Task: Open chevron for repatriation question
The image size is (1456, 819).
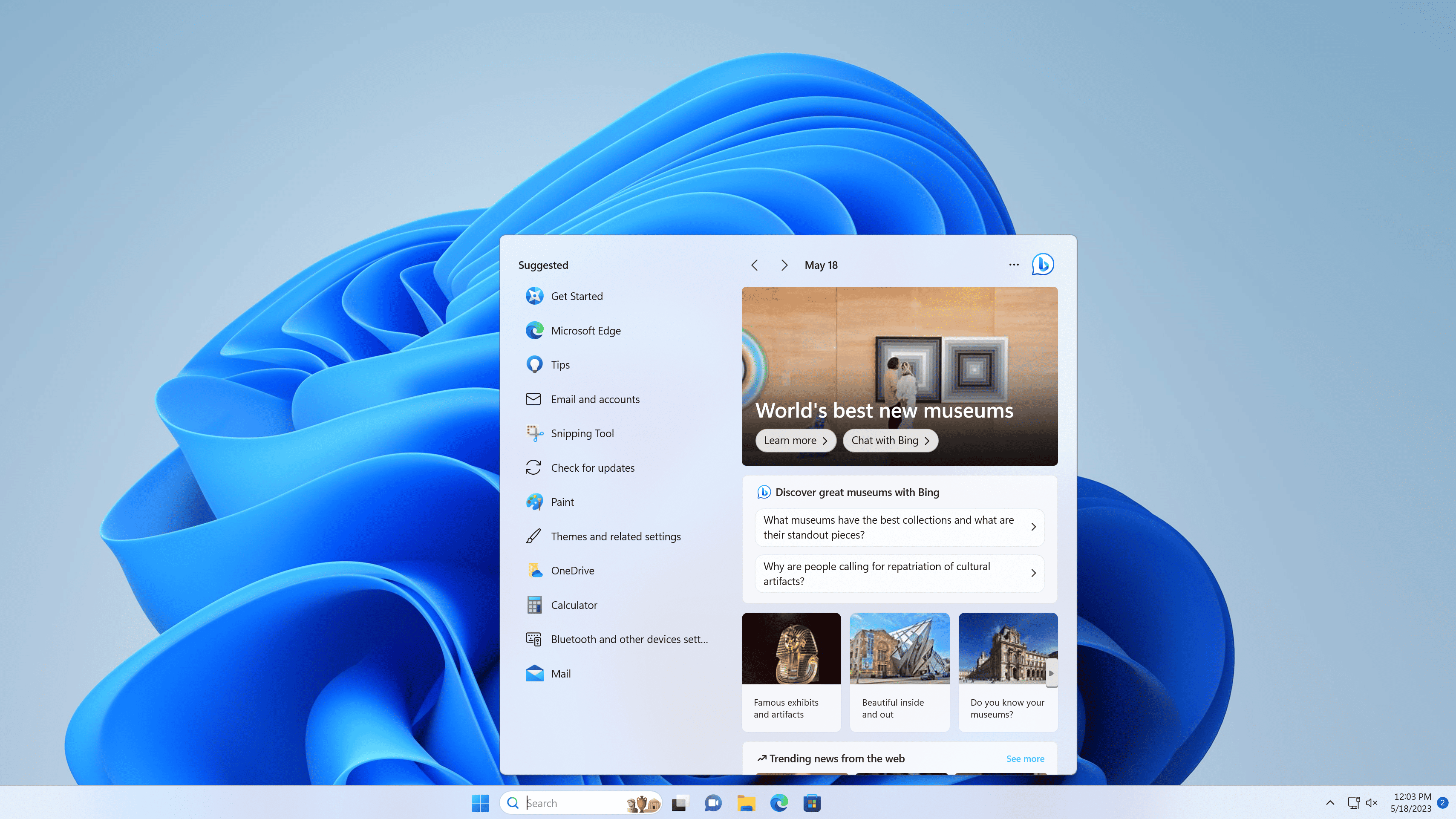Action: point(1033,573)
